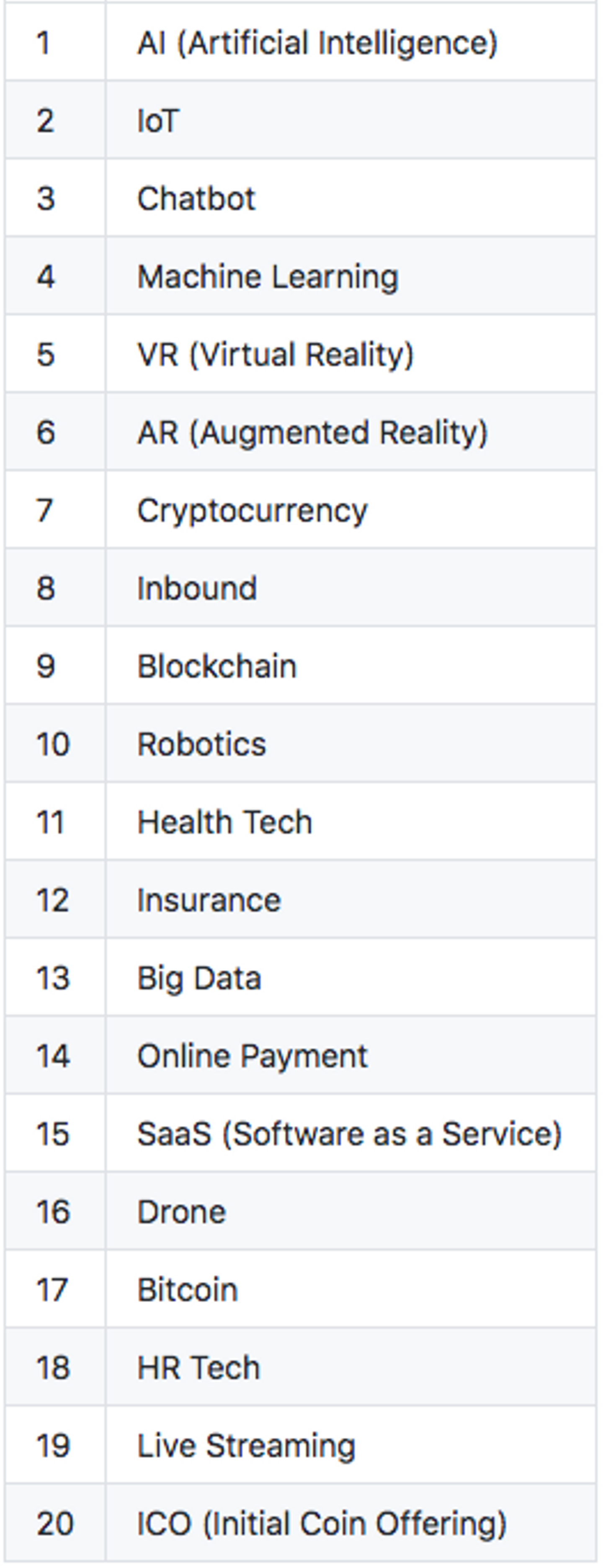603x1568 pixels.
Task: Click the 'AI (Artificial Intelligence)' cell
Action: [x=317, y=43]
